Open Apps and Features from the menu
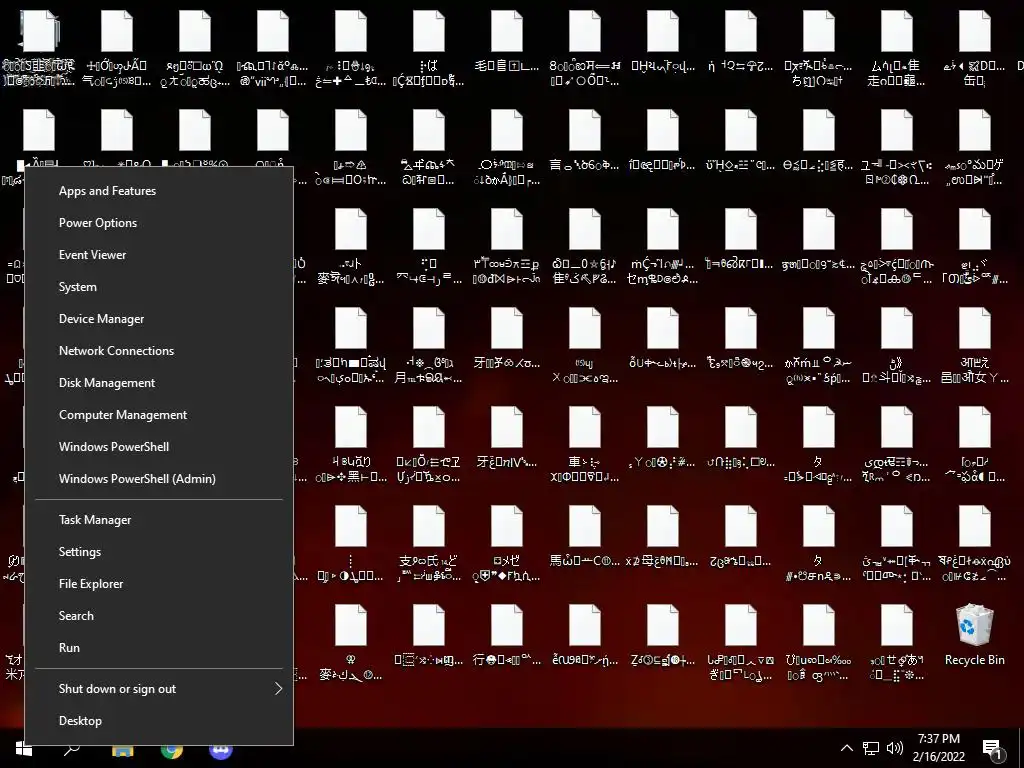 point(159,191)
